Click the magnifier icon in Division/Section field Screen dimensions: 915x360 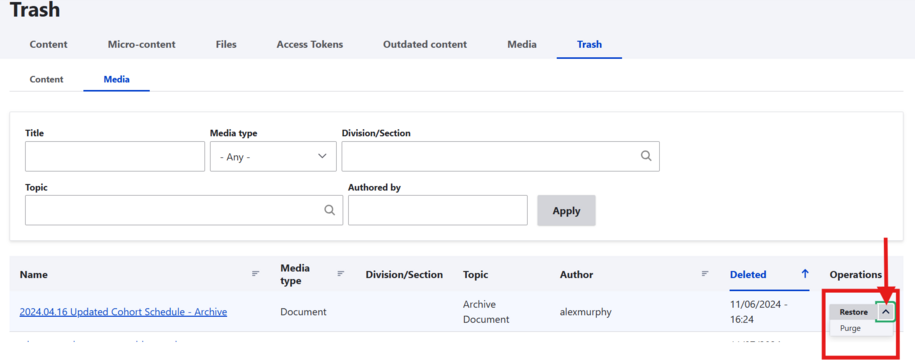pyautogui.click(x=645, y=156)
